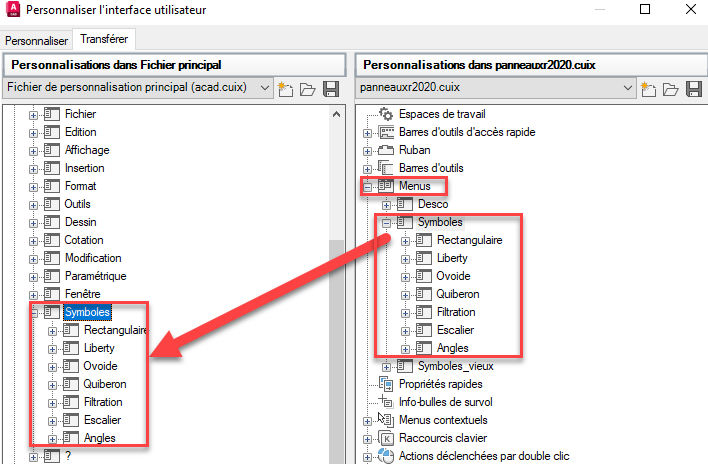
Task: Select Angles in right pane
Action: 452,348
